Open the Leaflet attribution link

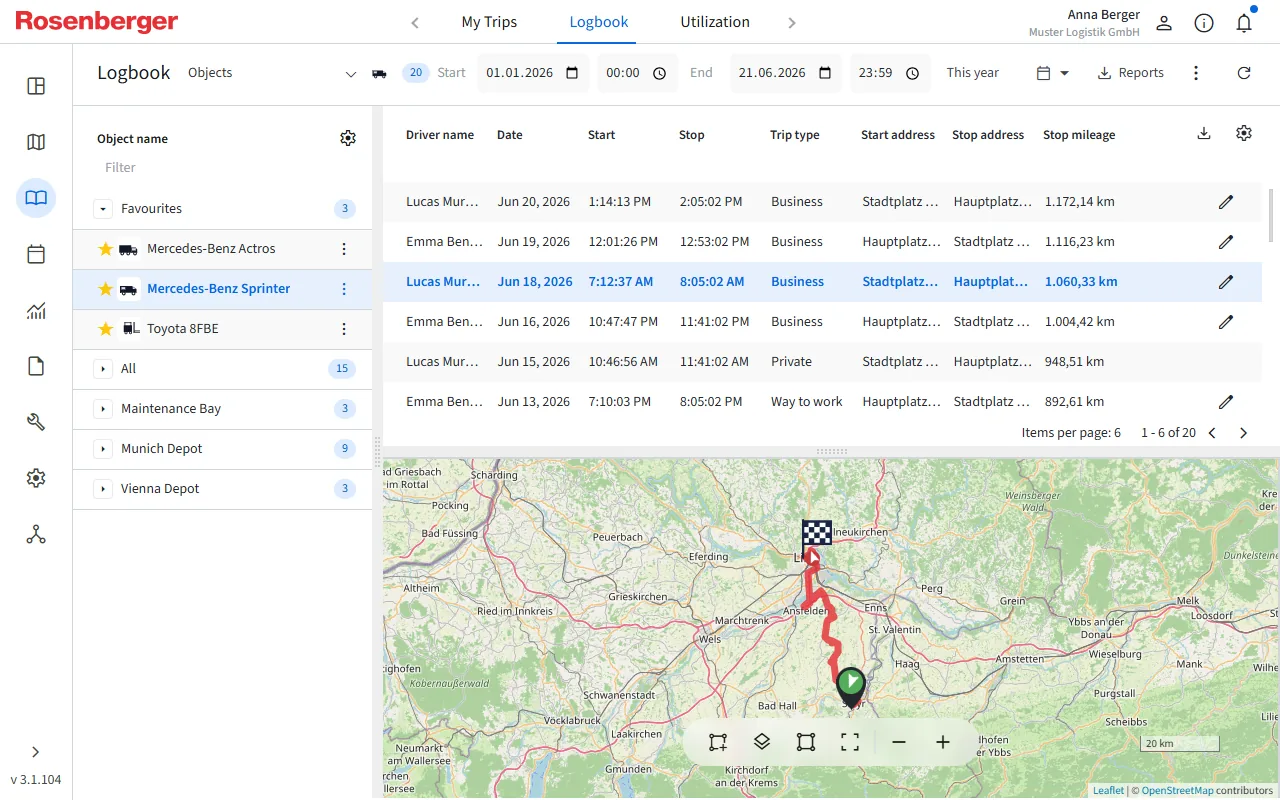tap(1108, 791)
